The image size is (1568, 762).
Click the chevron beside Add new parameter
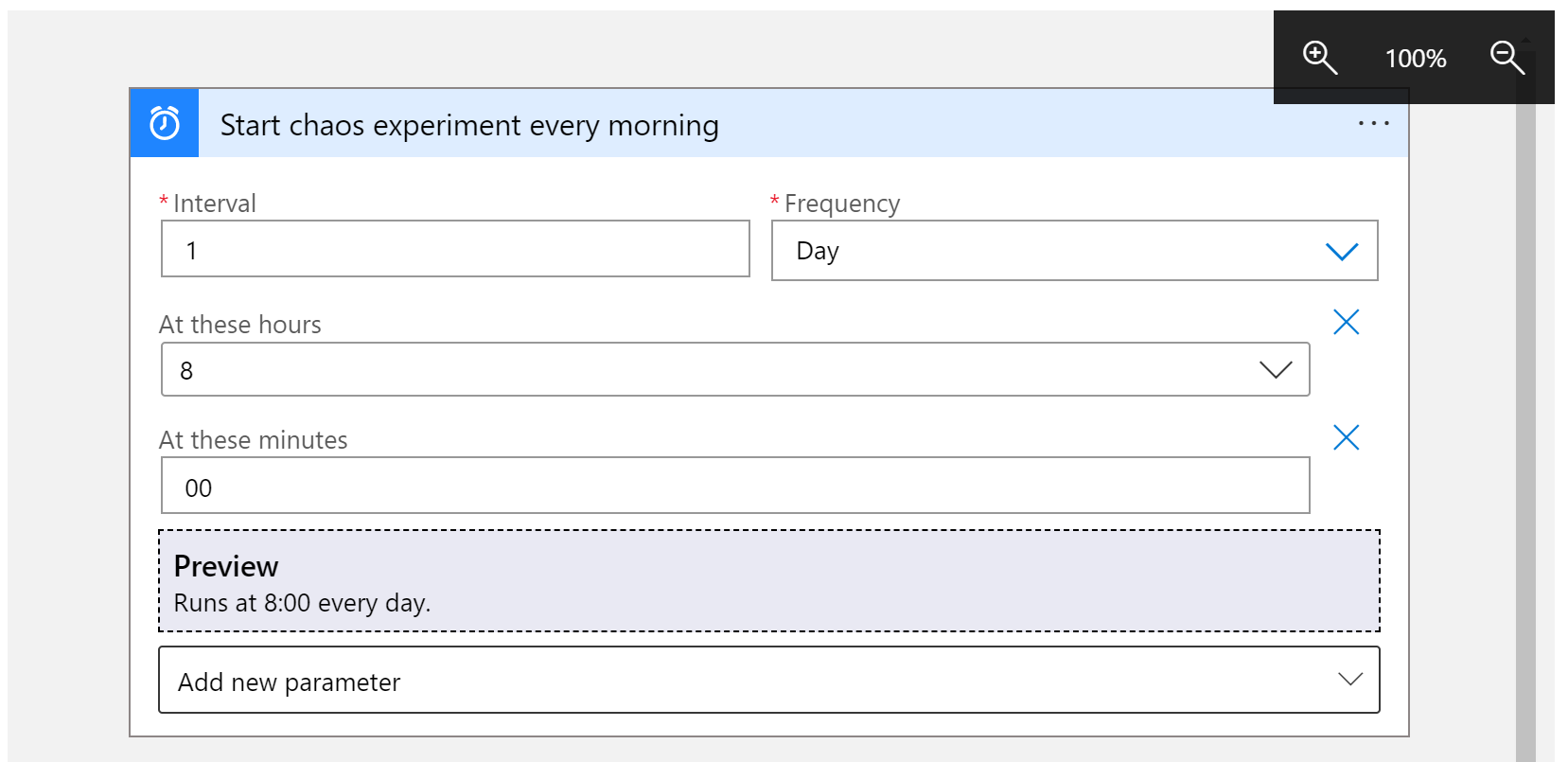point(1349,680)
